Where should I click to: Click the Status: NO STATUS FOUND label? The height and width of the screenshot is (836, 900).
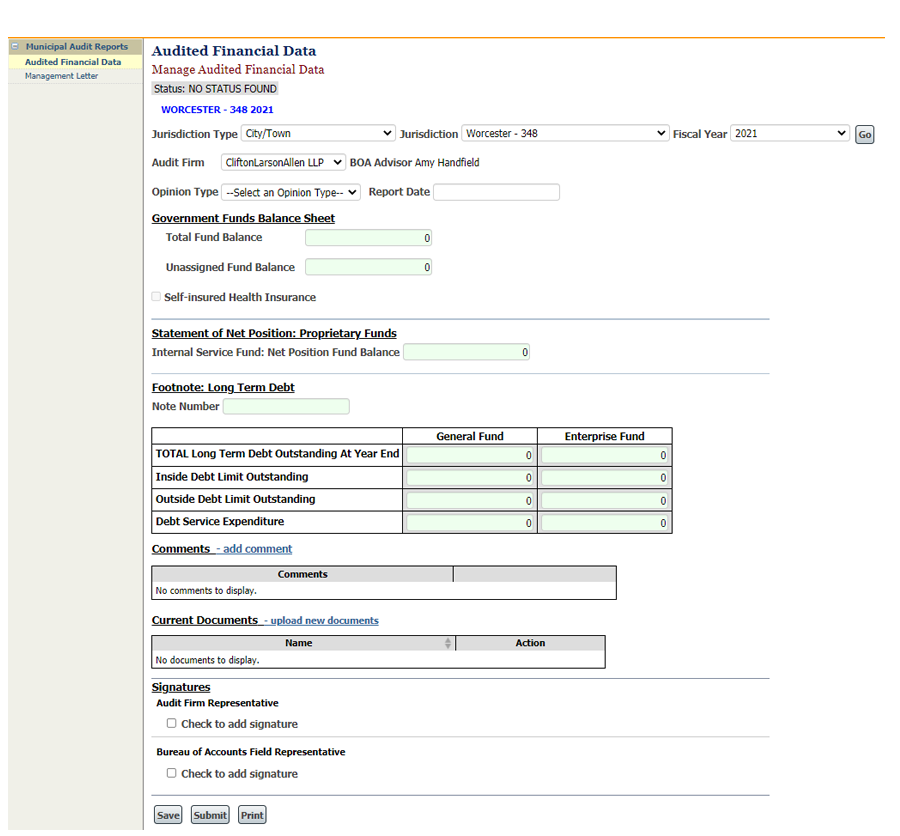pos(215,89)
